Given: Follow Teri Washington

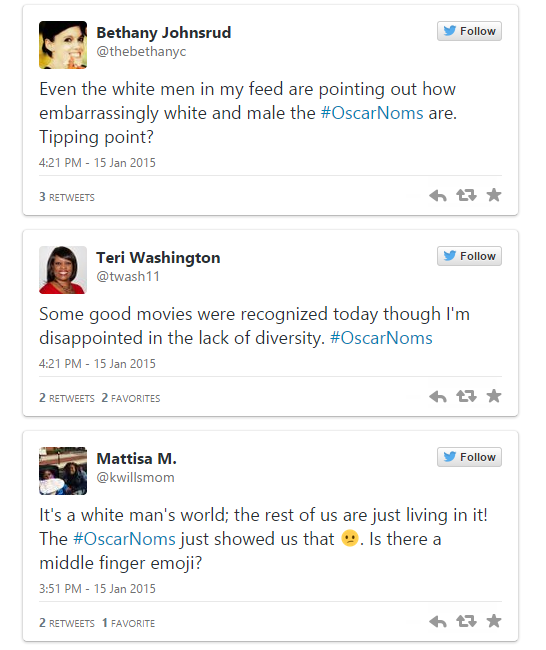Looking at the screenshot, I should pos(469,256).
